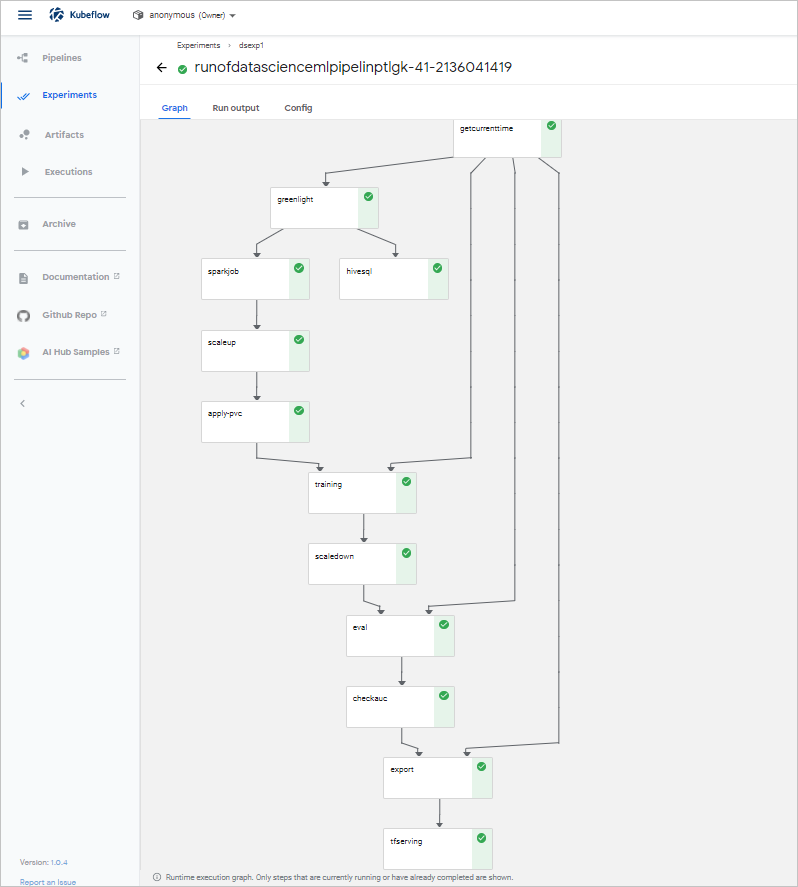Navigate to Executions via its sidebar icon
Image resolution: width=798 pixels, height=887 pixels.
pyautogui.click(x=24, y=171)
